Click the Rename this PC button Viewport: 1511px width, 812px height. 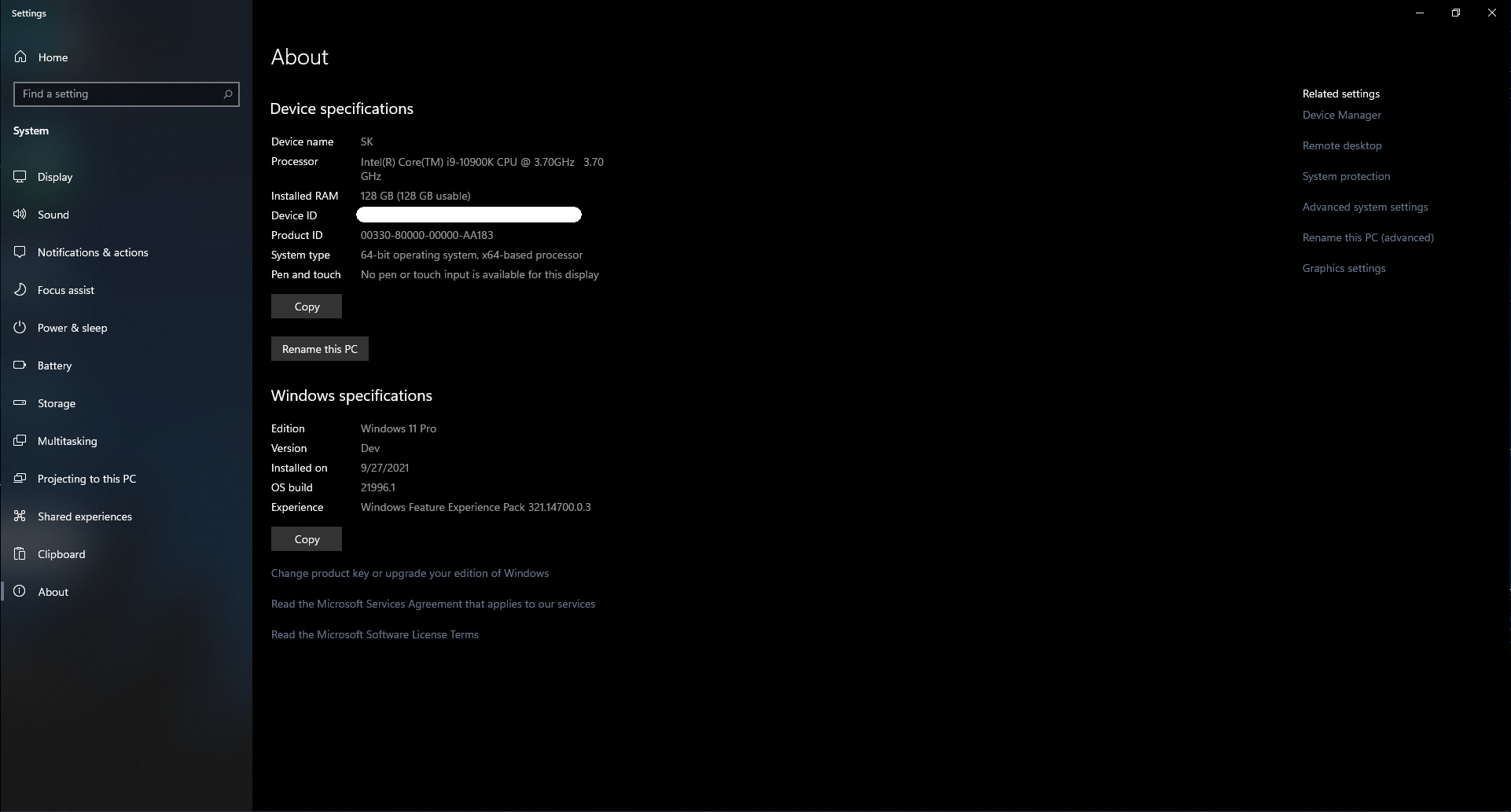[320, 349]
